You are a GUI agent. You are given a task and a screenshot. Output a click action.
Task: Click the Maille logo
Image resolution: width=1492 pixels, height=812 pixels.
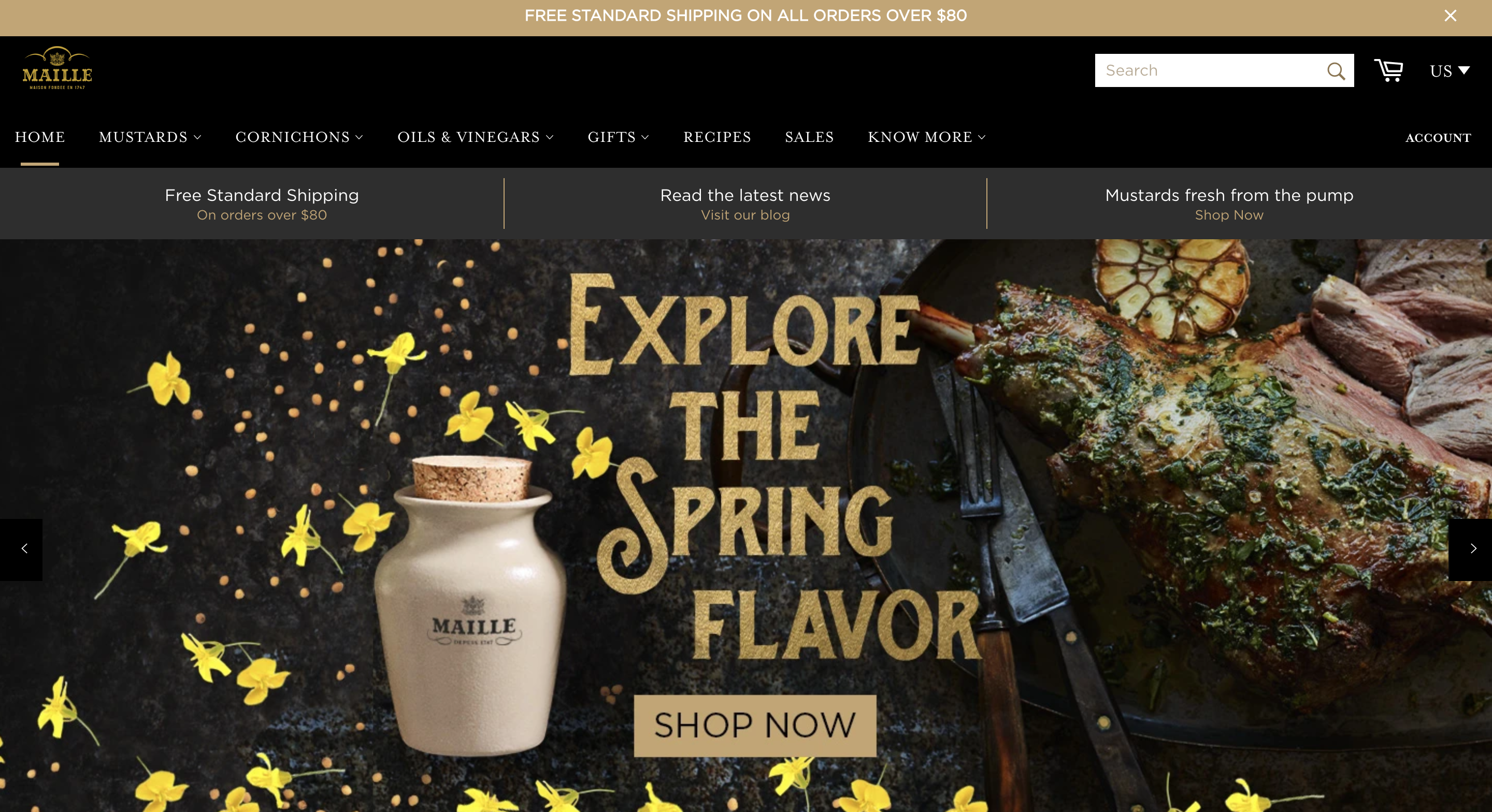tap(58, 68)
